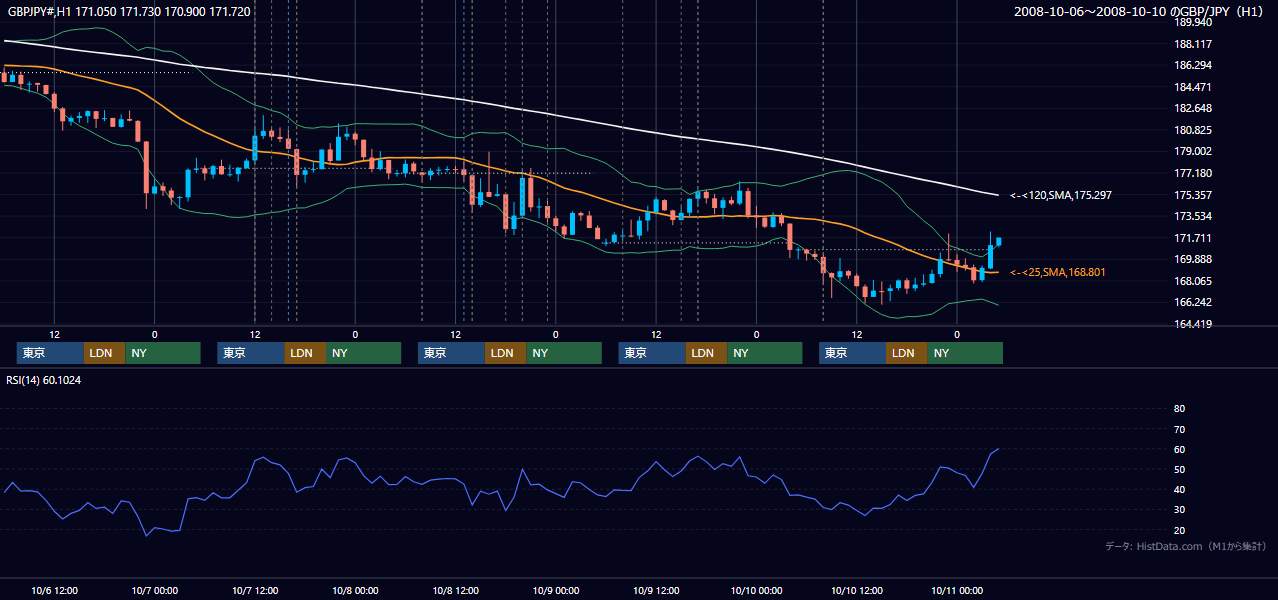Click the right end of white 120 SMA line
Viewport: 1278px width, 600px height.
[x=996, y=195]
